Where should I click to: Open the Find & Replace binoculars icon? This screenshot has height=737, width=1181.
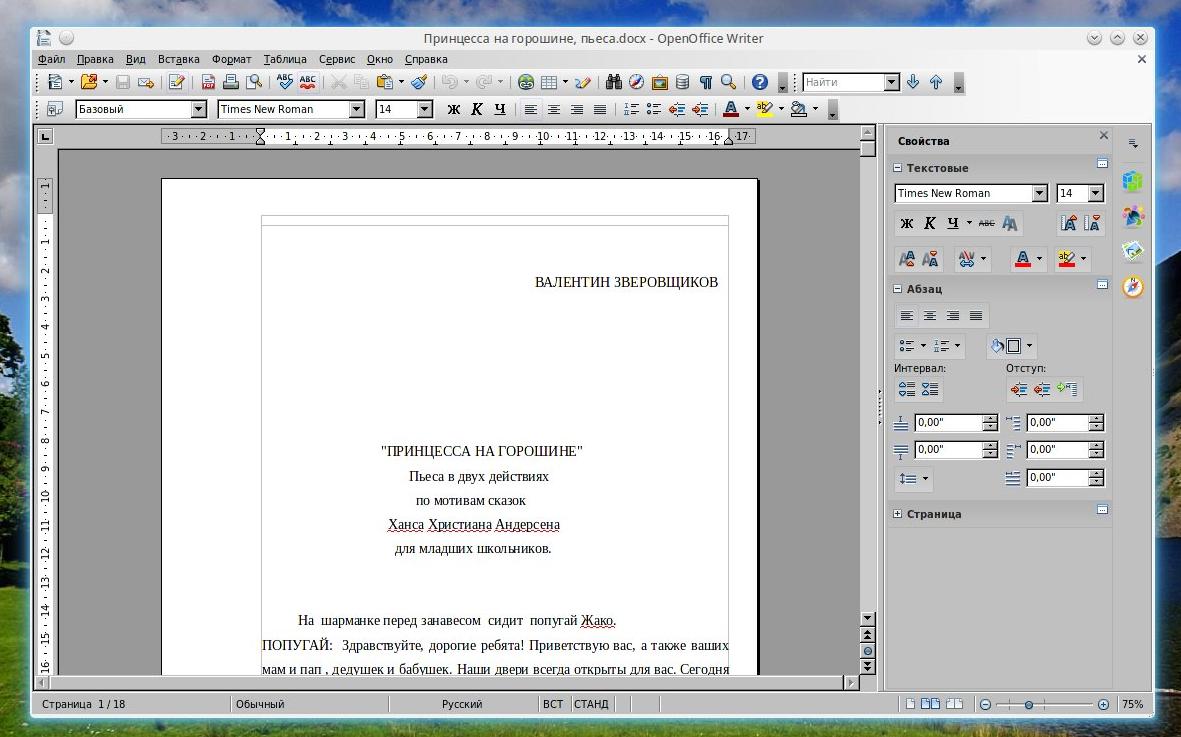[613, 83]
